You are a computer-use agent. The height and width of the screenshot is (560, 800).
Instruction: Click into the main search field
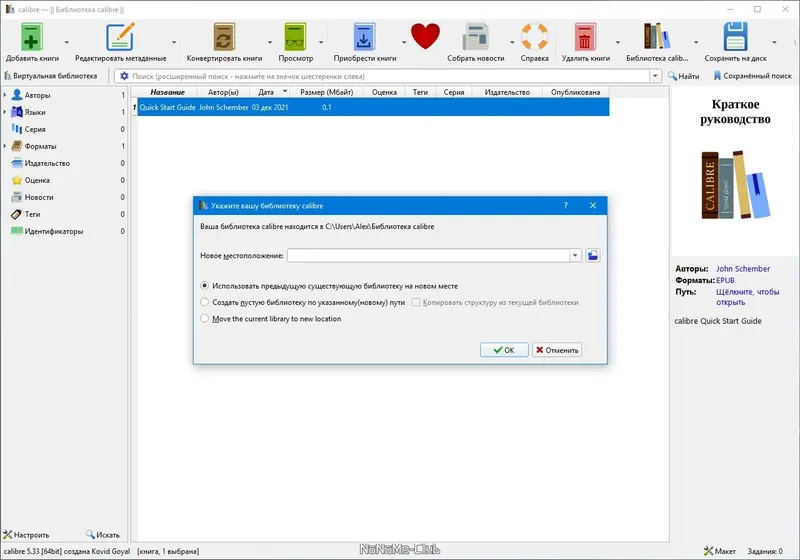tap(390, 76)
